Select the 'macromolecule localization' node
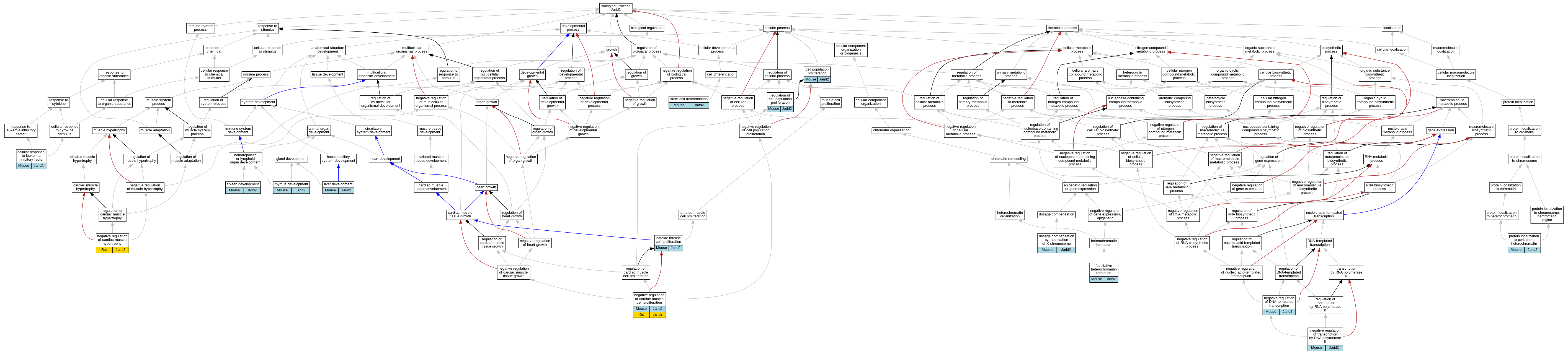1568x354 pixels. coord(1446,50)
